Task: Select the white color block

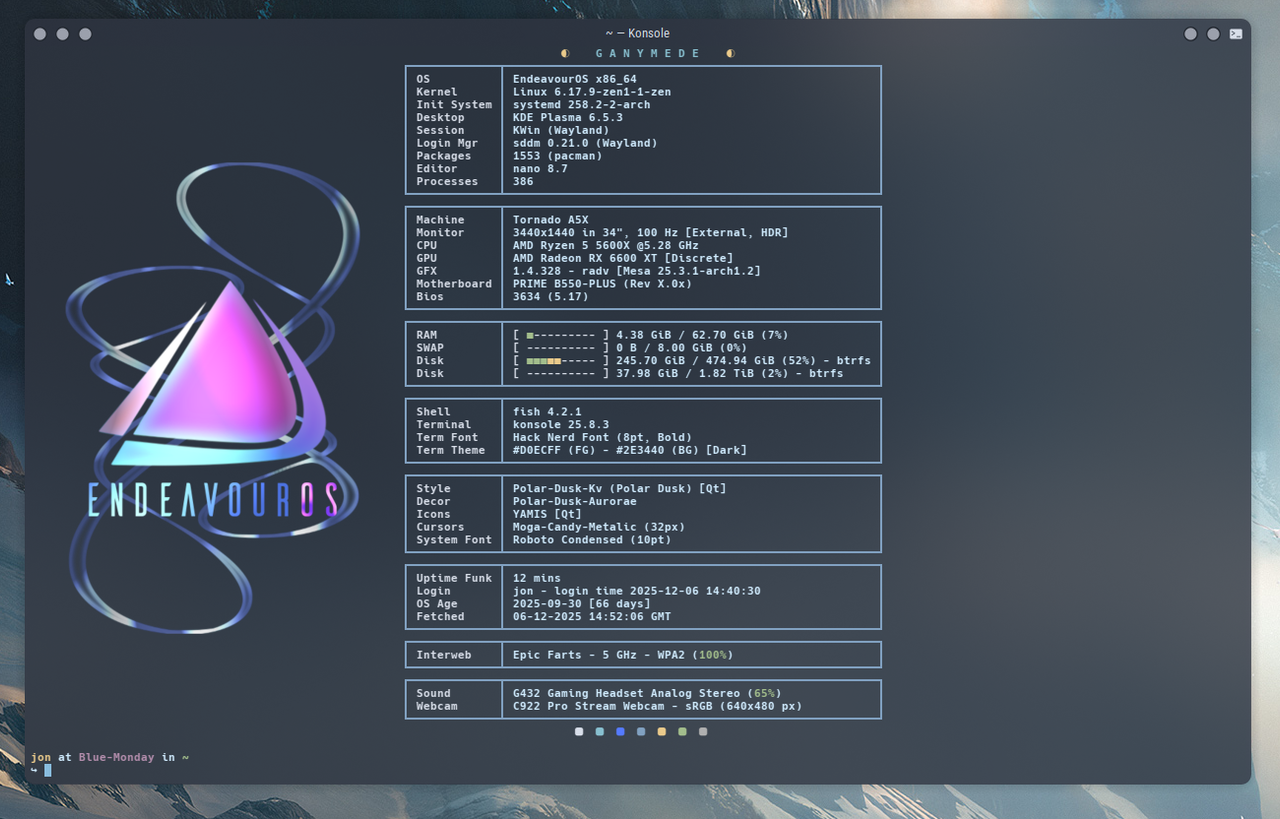Action: [x=579, y=732]
